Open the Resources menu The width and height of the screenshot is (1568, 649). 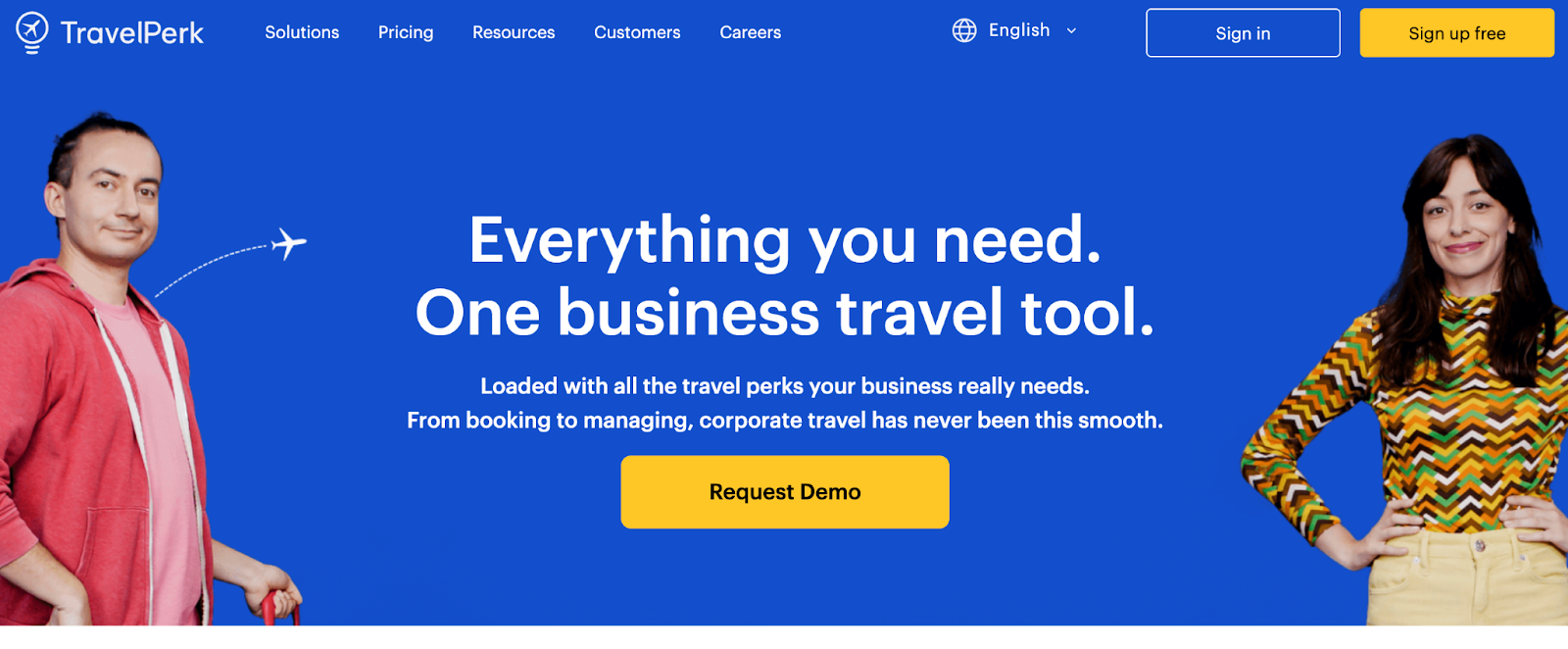coord(514,32)
